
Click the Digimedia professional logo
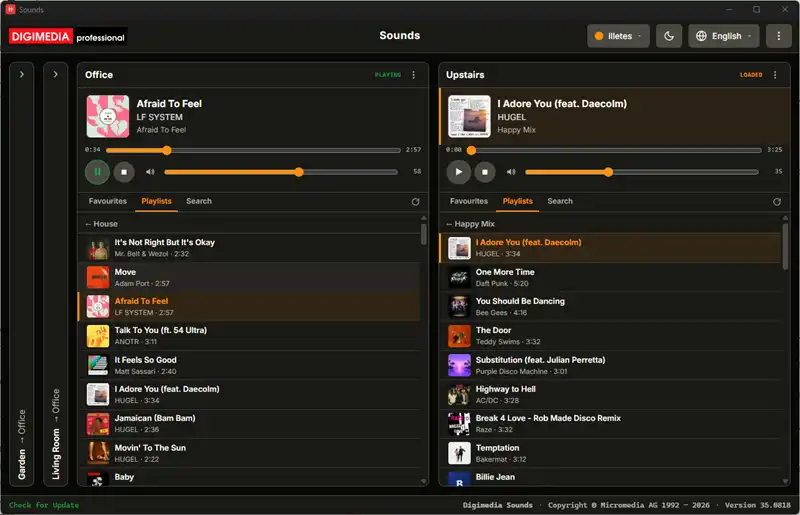pos(67,37)
